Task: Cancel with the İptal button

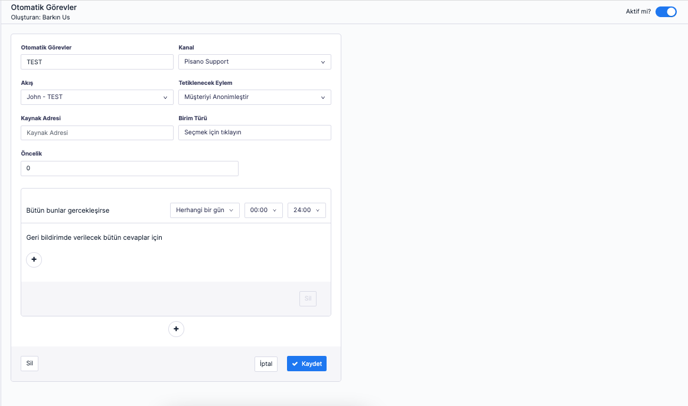Action: tap(266, 364)
